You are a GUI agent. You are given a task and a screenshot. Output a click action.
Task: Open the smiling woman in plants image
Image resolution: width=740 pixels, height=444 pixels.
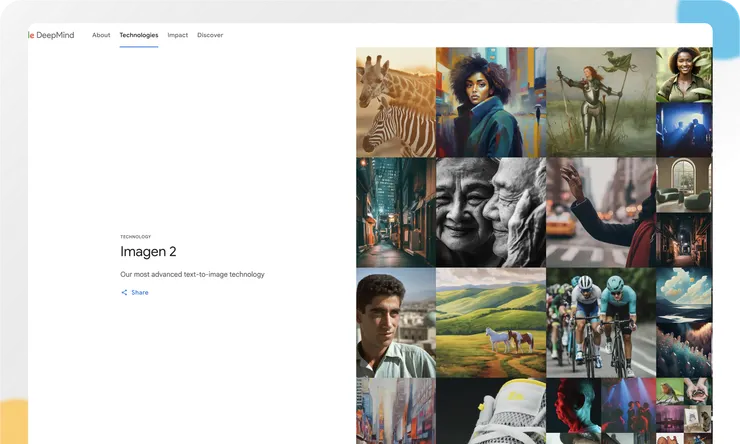pyautogui.click(x=684, y=75)
